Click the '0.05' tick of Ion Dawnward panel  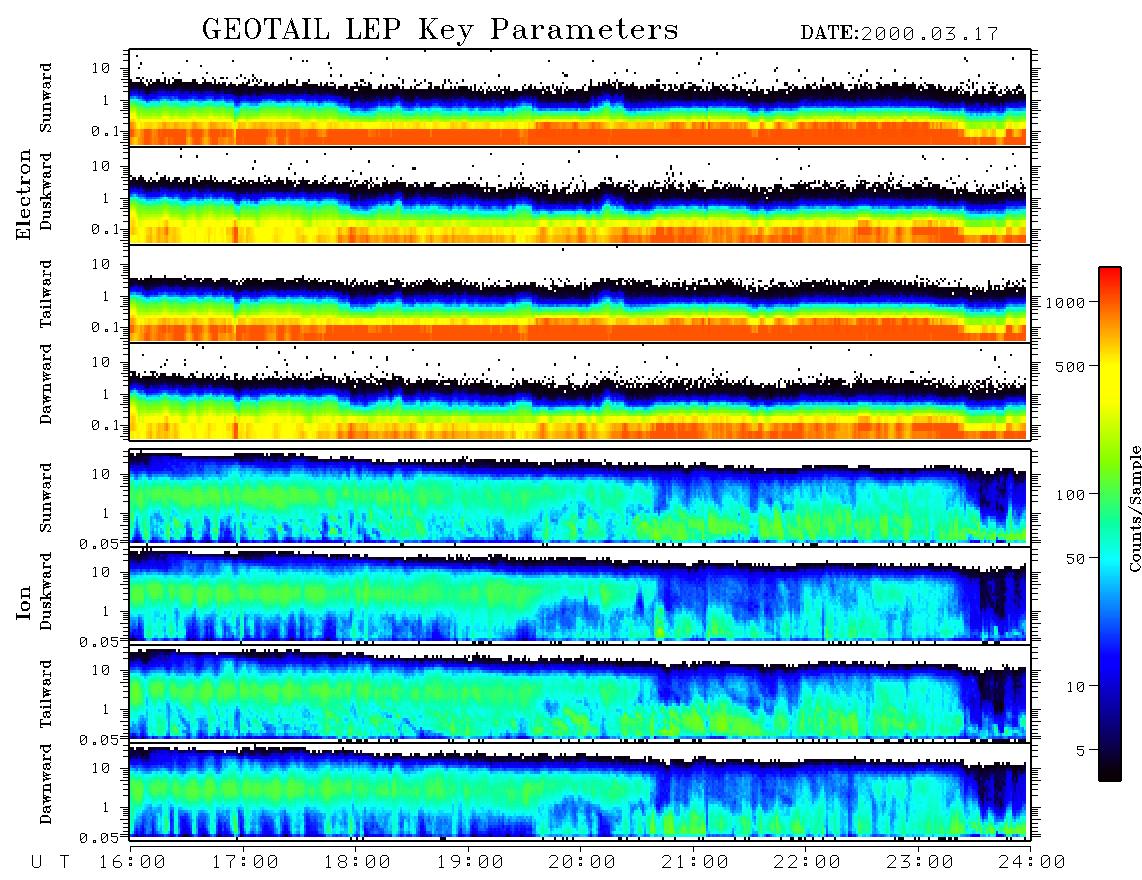(99, 838)
